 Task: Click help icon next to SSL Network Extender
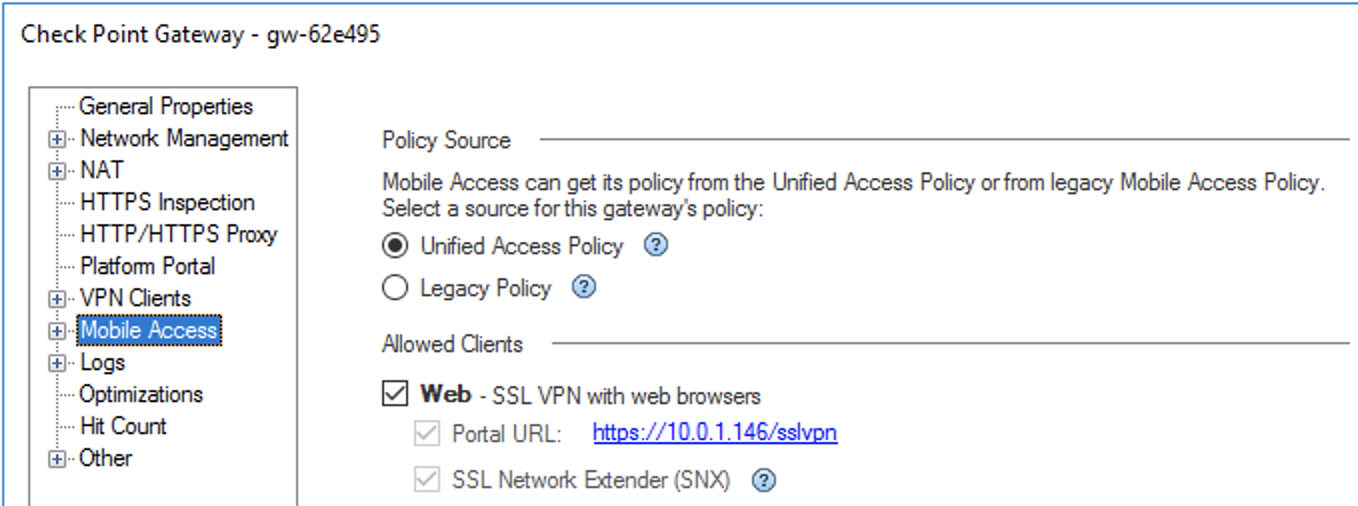764,481
